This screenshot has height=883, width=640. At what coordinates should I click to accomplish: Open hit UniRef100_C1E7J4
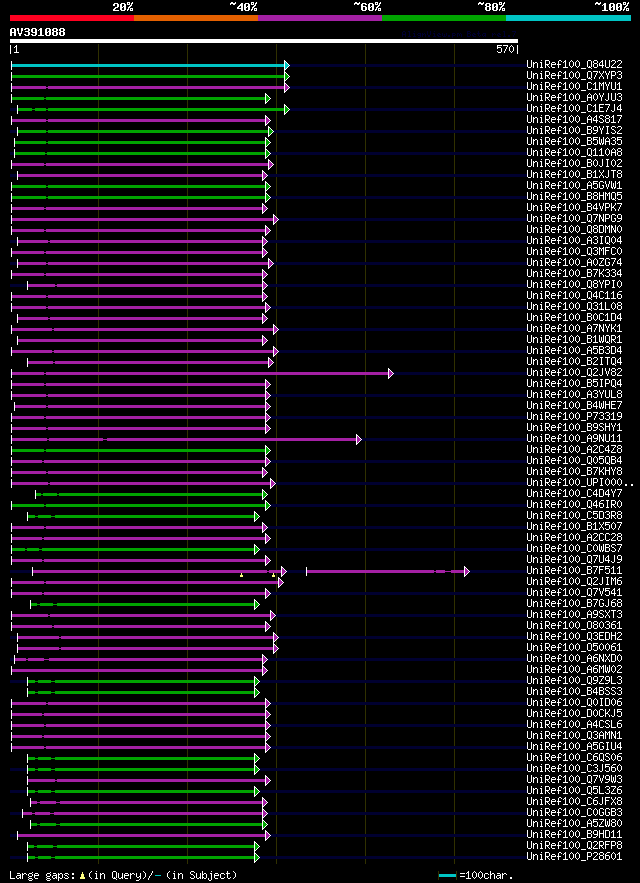click(574, 109)
